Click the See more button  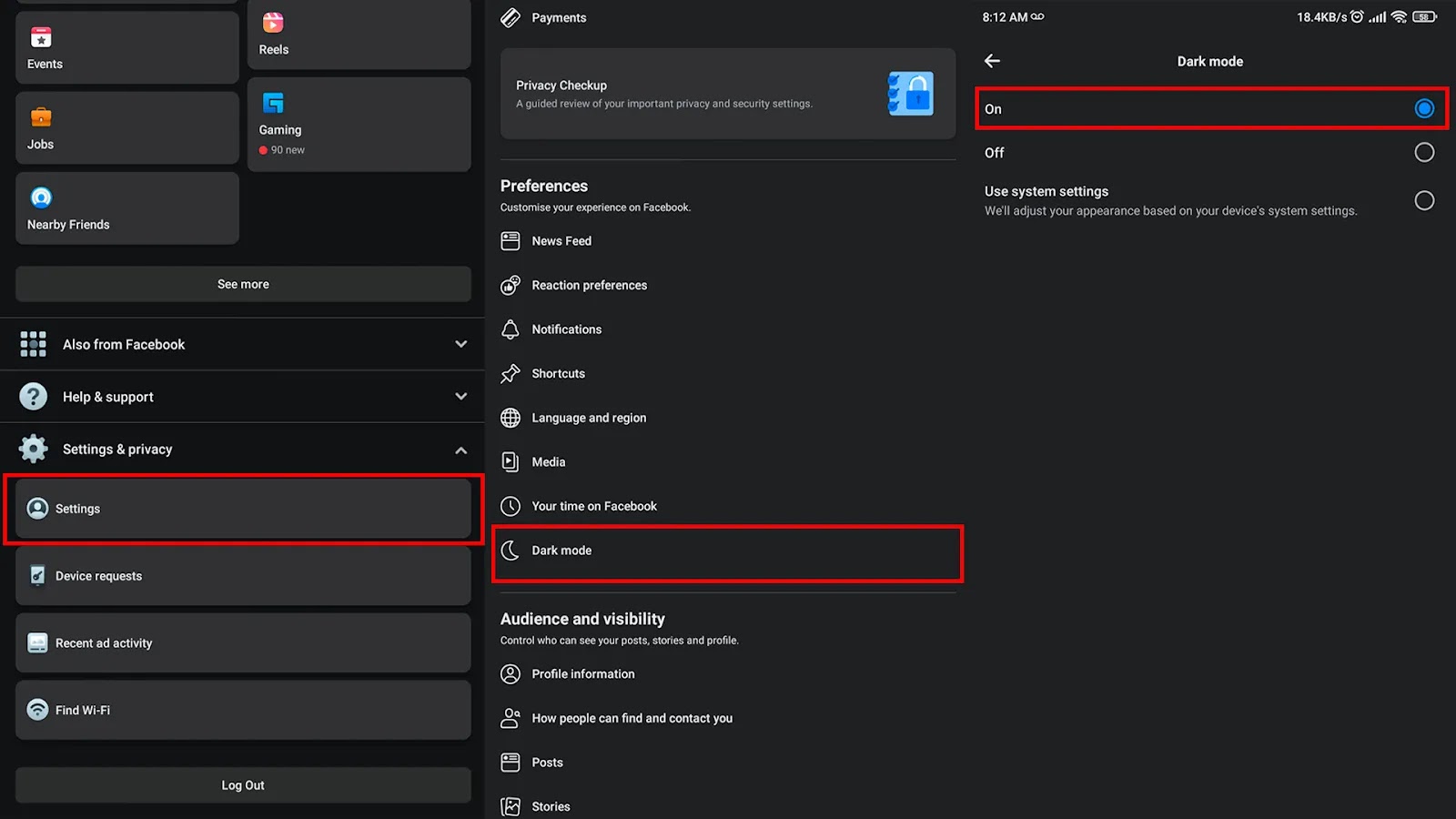pos(243,284)
